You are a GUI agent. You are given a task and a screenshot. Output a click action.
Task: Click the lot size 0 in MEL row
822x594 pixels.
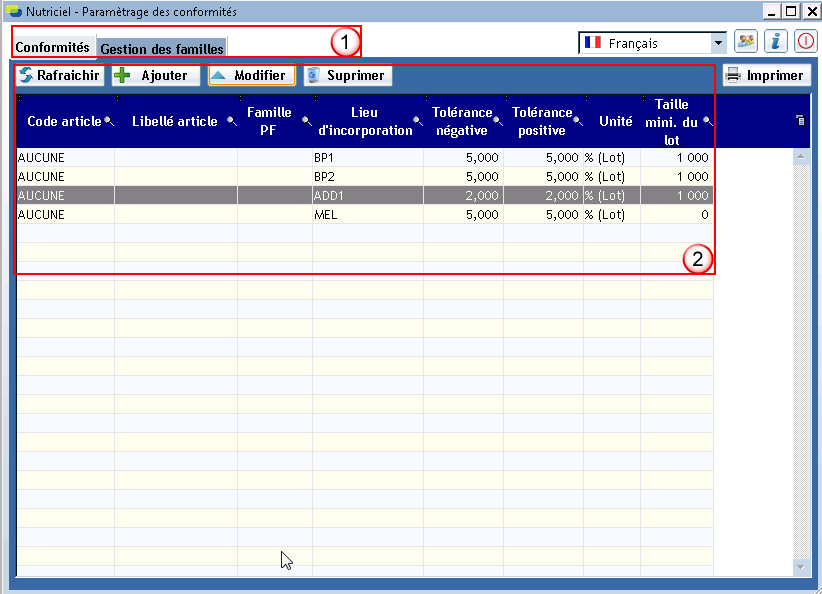tap(705, 214)
